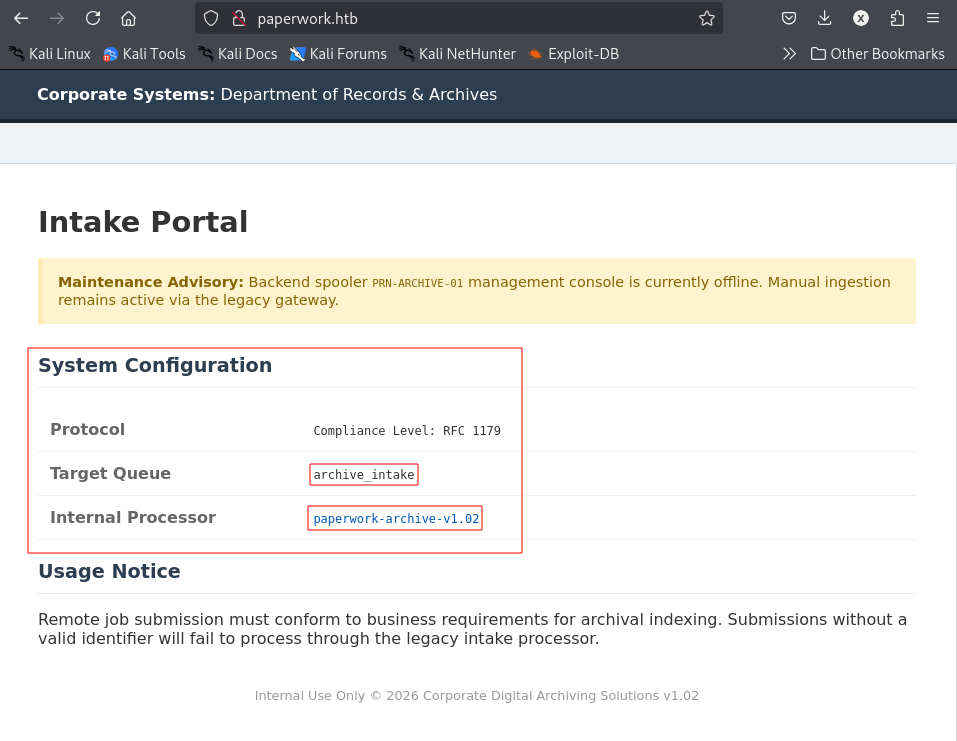
Task: Open the Kali Linux bookmark
Action: [50, 54]
